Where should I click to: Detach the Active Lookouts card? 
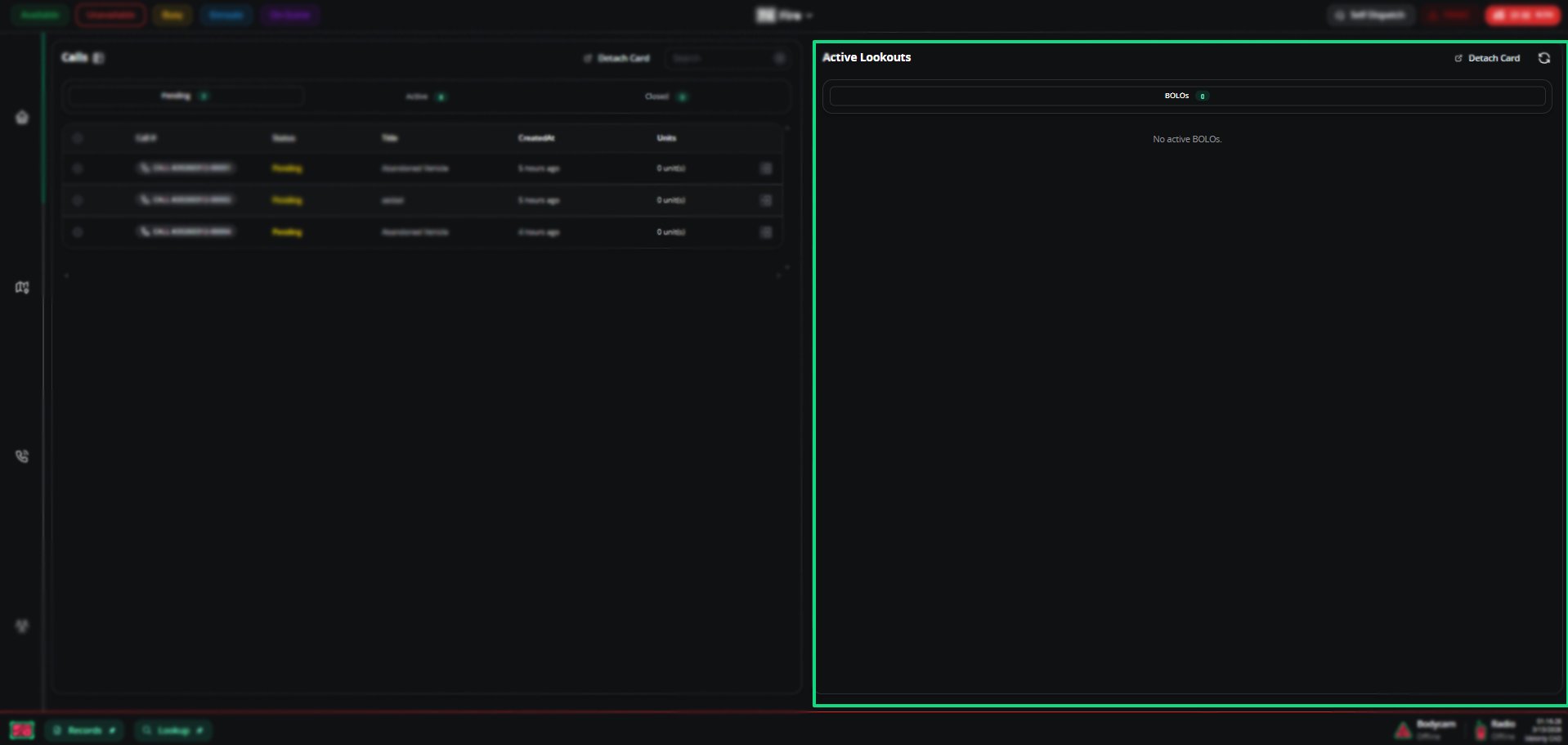(1487, 58)
